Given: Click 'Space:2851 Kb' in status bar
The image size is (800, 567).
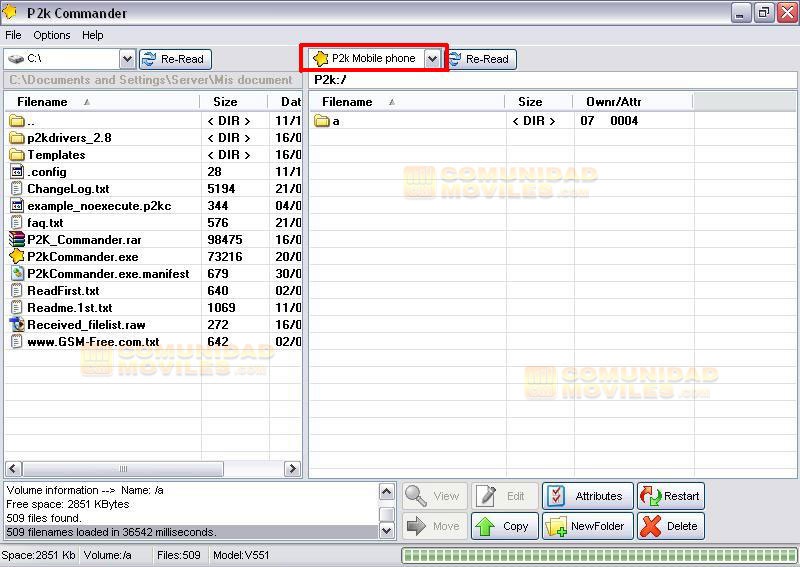Looking at the screenshot, I should pos(38,555).
